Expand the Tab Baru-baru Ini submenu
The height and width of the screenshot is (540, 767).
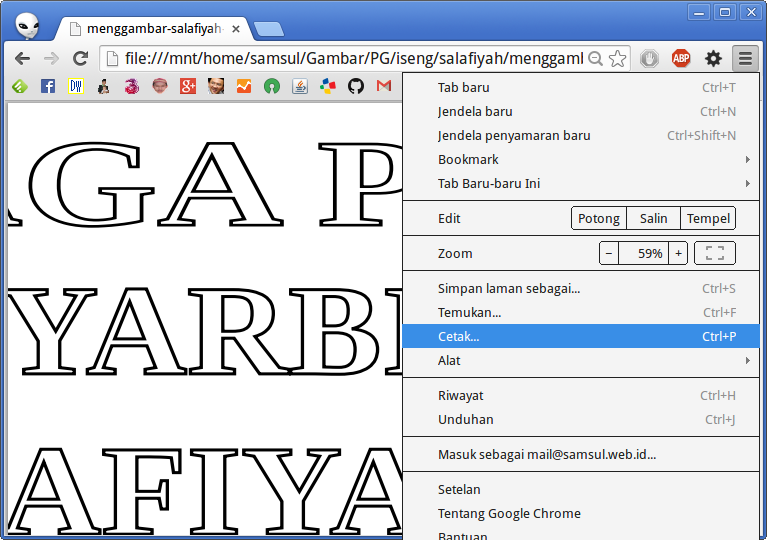coord(581,183)
